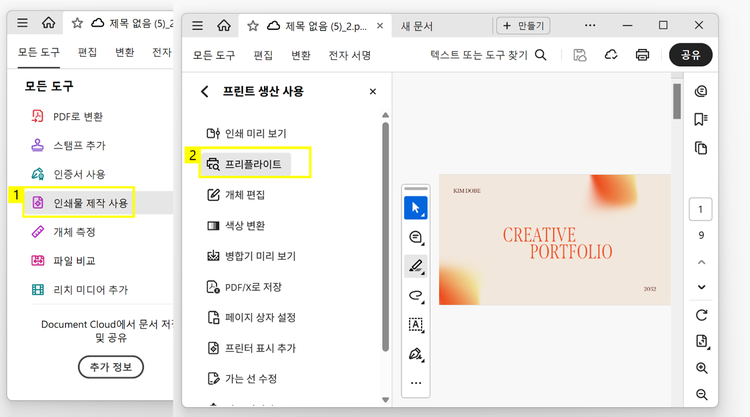
Task: Click 텍스트 또는 도구 찾기 search field
Action: 488,55
